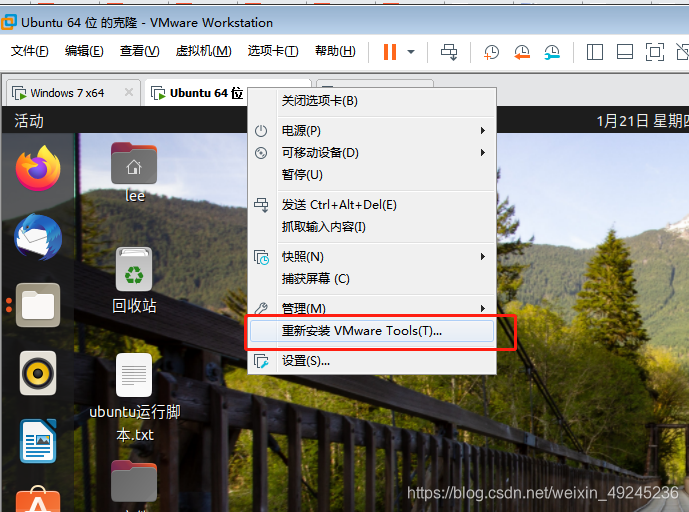Revert to snapshot using toolbar icon
689x512 pixels.
(x=522, y=52)
